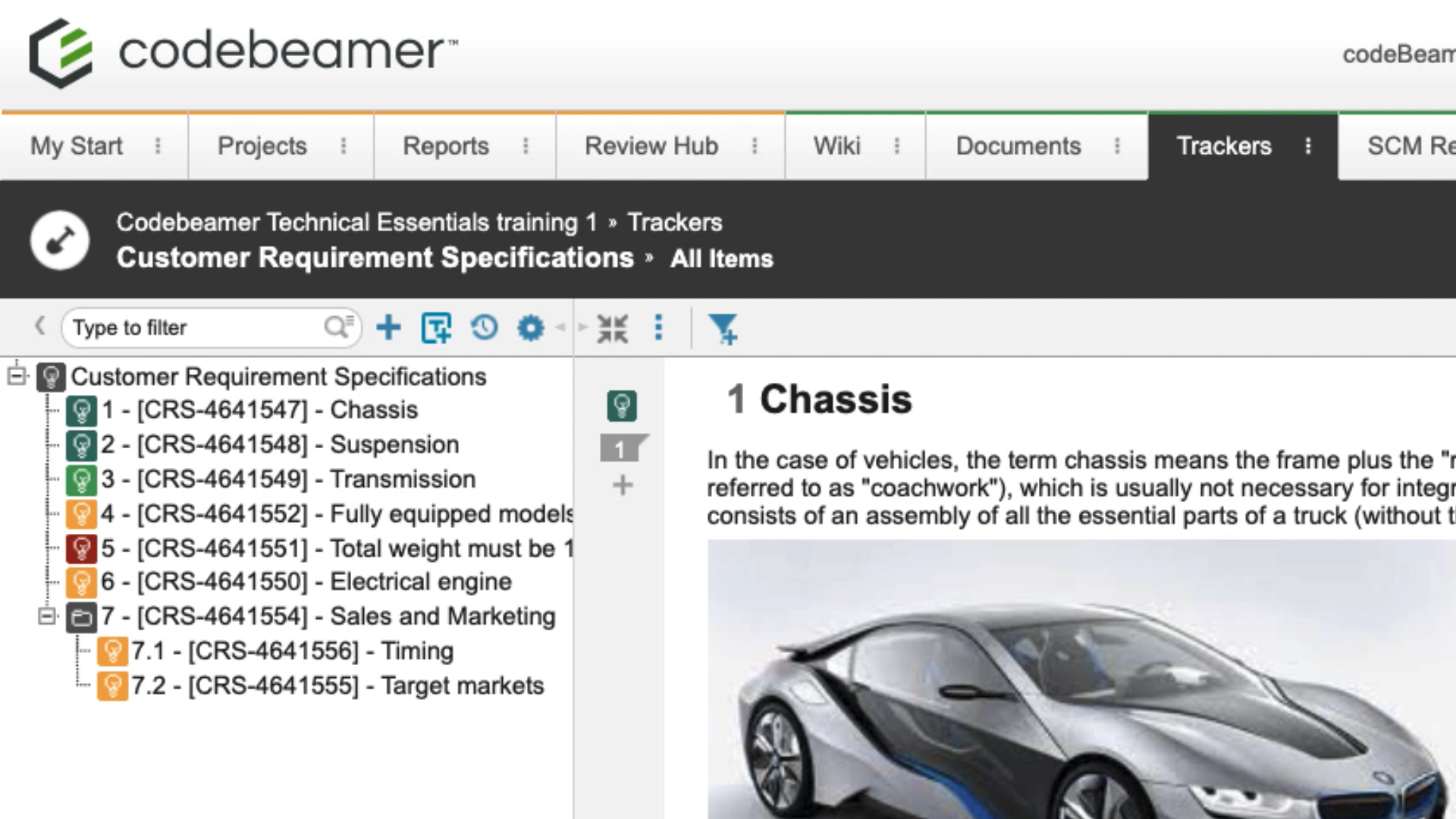Click the round project tool icon in header

click(60, 240)
